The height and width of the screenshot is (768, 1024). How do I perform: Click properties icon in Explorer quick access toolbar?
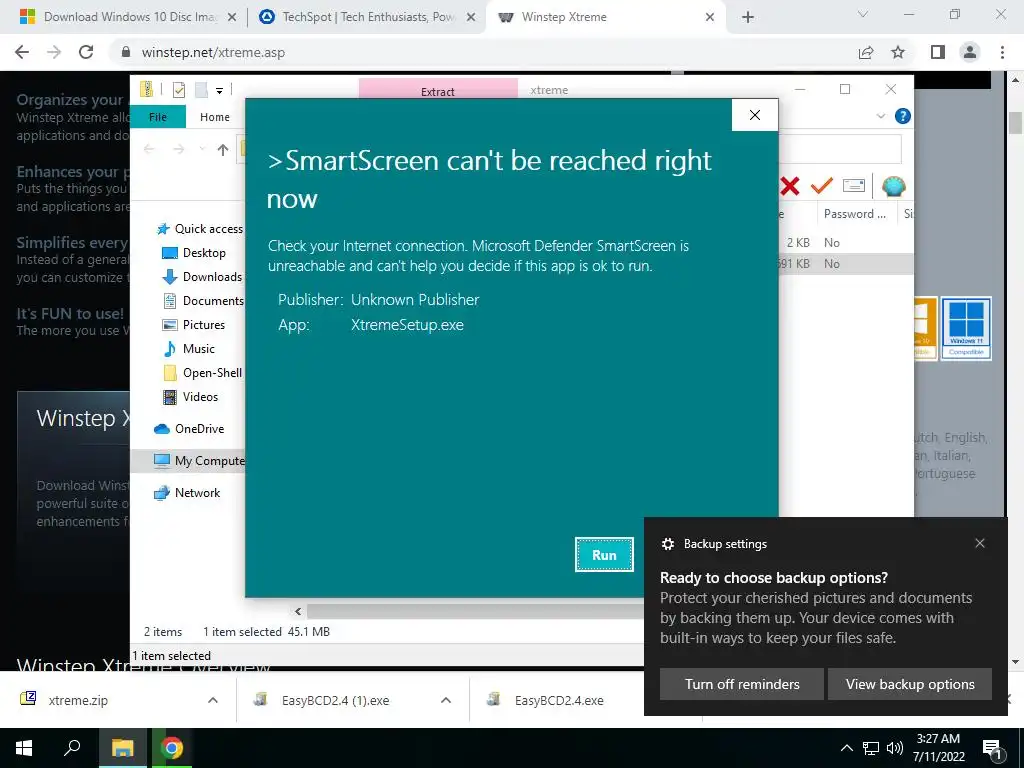point(179,89)
